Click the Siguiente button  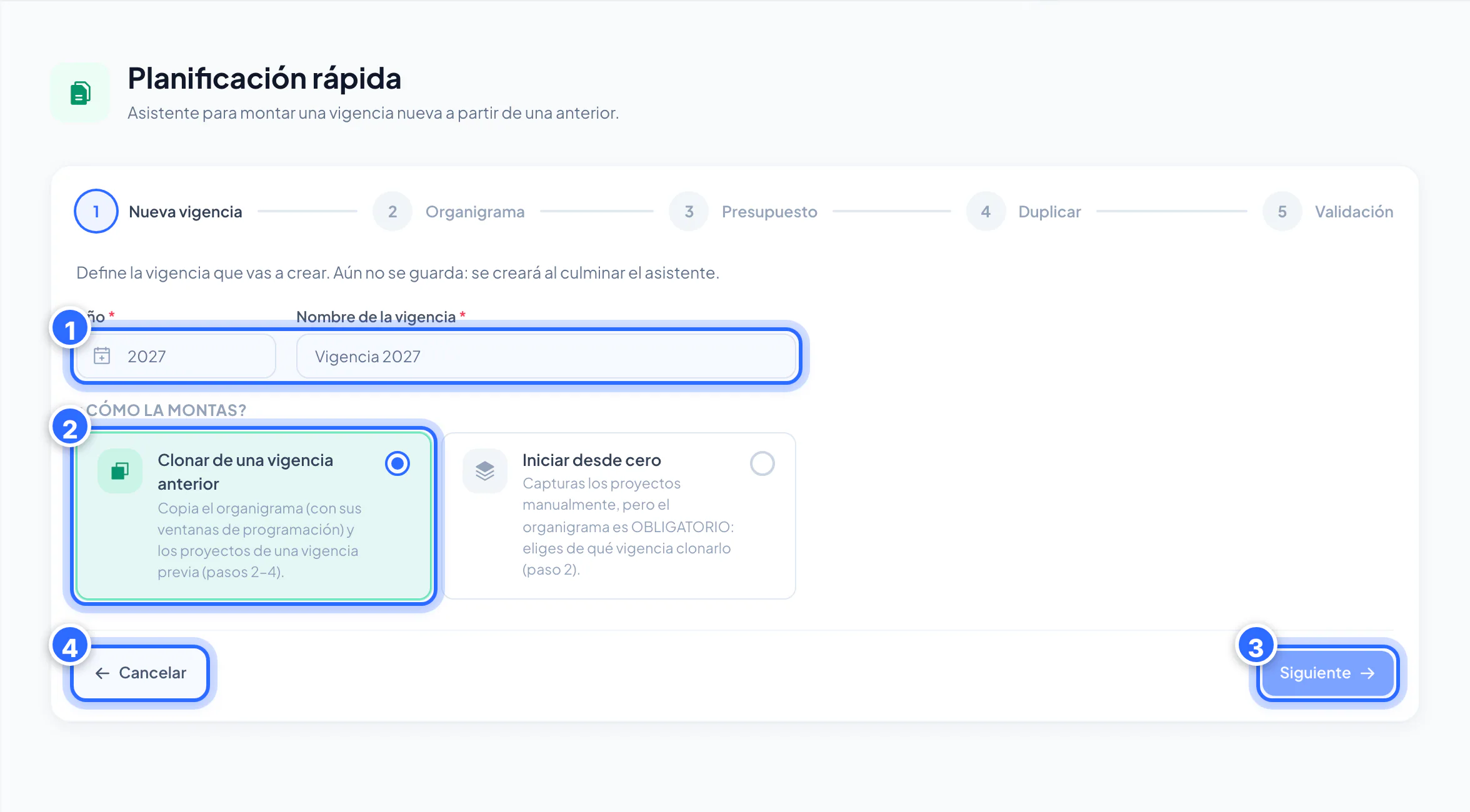(x=1327, y=673)
